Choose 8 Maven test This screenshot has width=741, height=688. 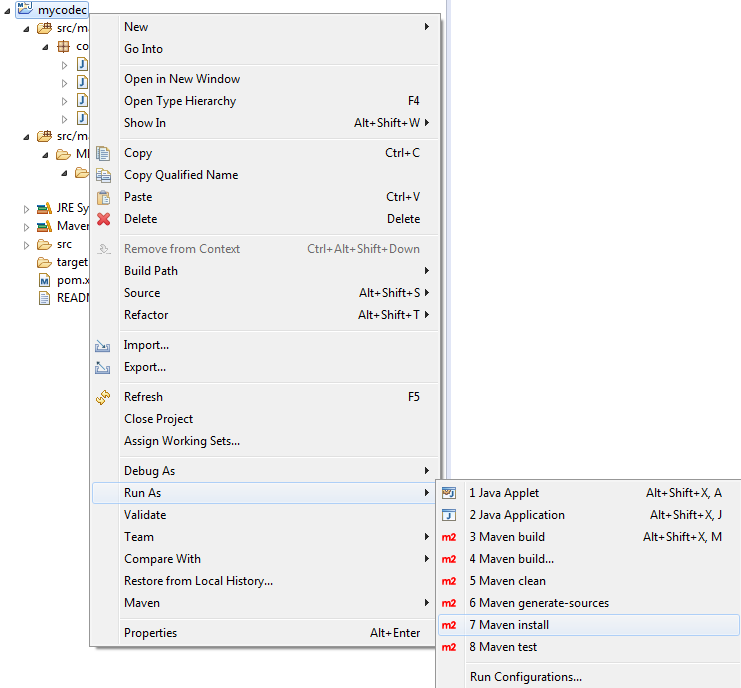tap(503, 647)
